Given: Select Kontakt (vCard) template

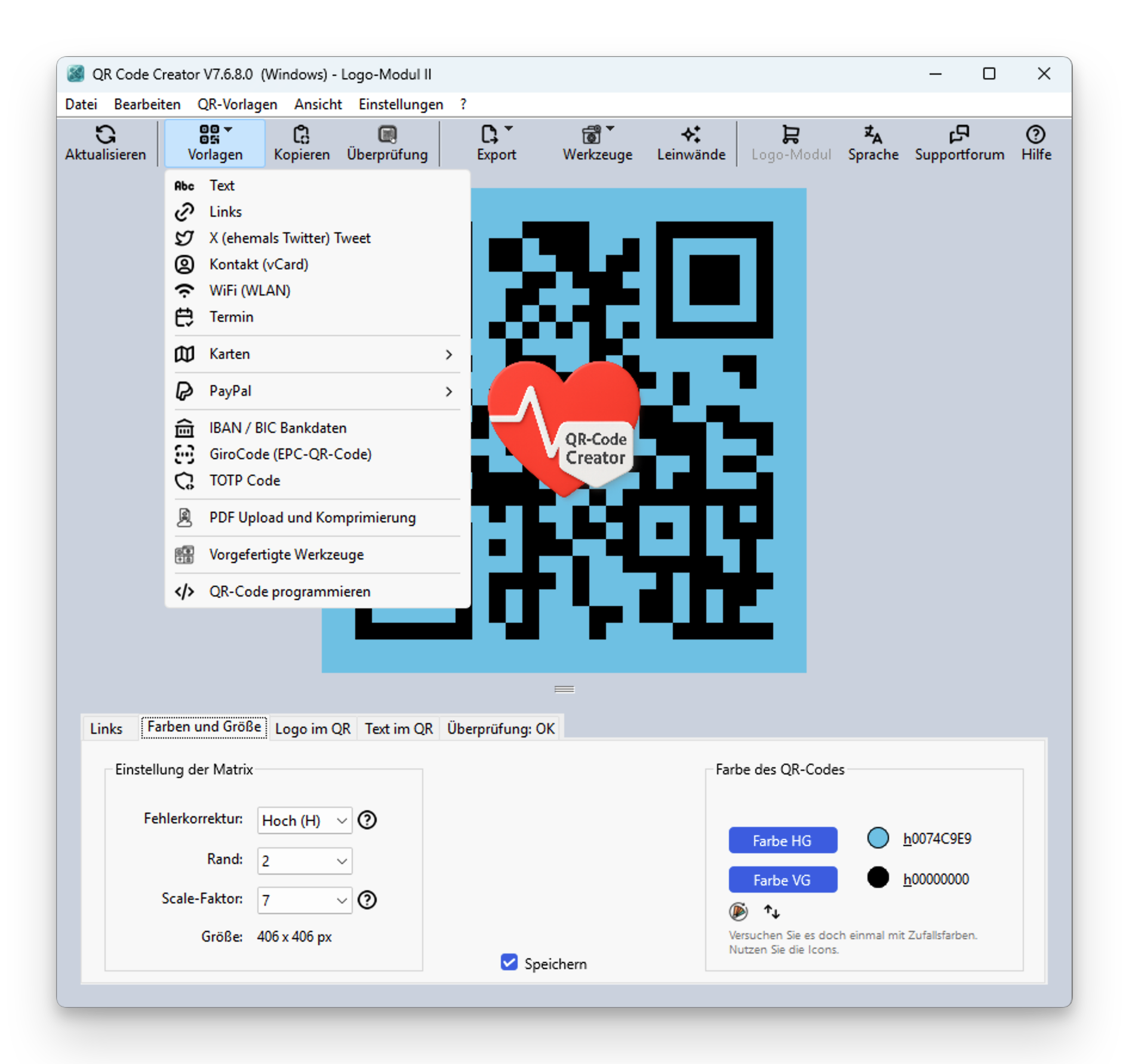Looking at the screenshot, I should click(317, 265).
